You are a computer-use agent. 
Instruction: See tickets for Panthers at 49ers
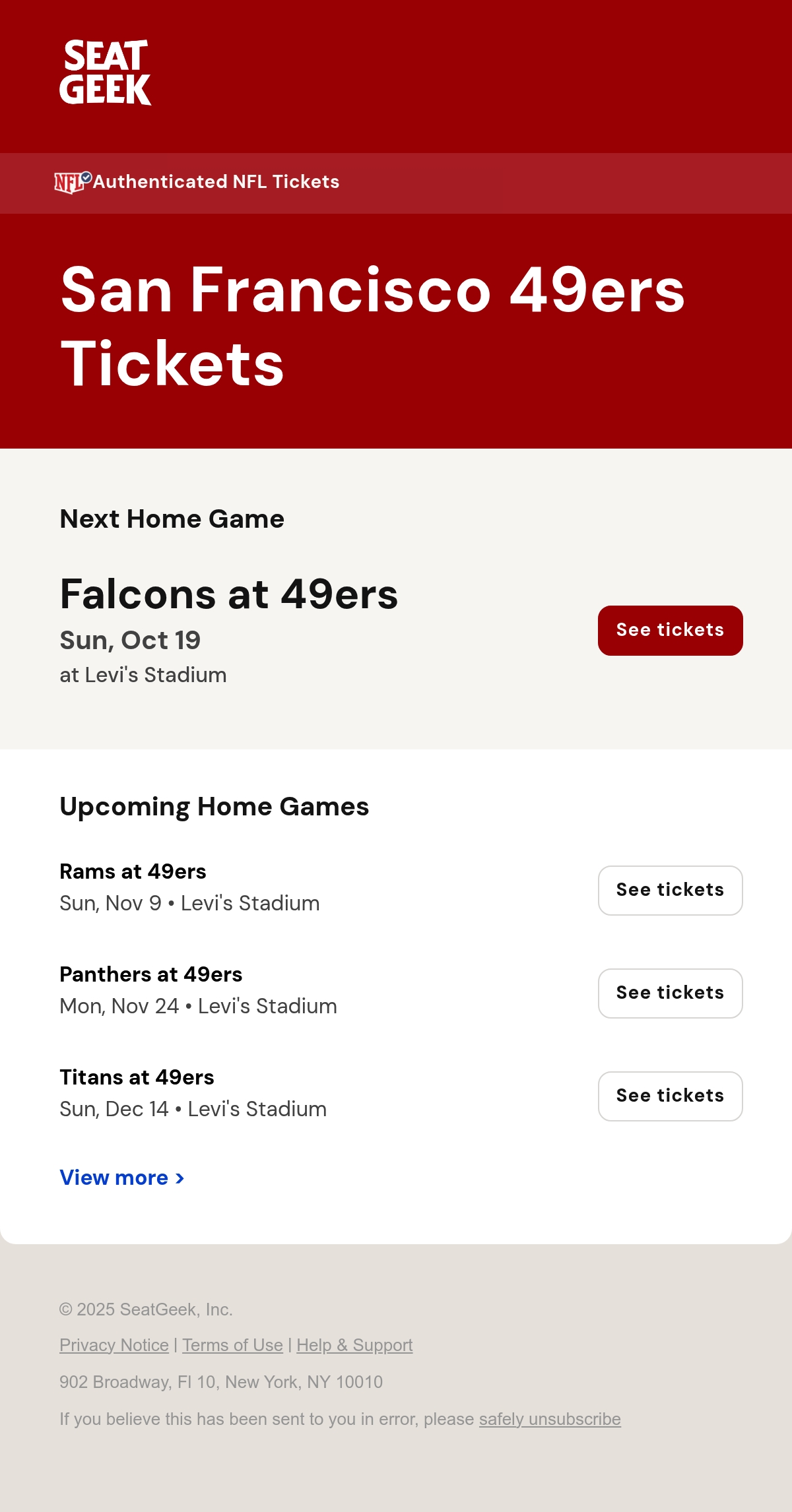click(670, 993)
